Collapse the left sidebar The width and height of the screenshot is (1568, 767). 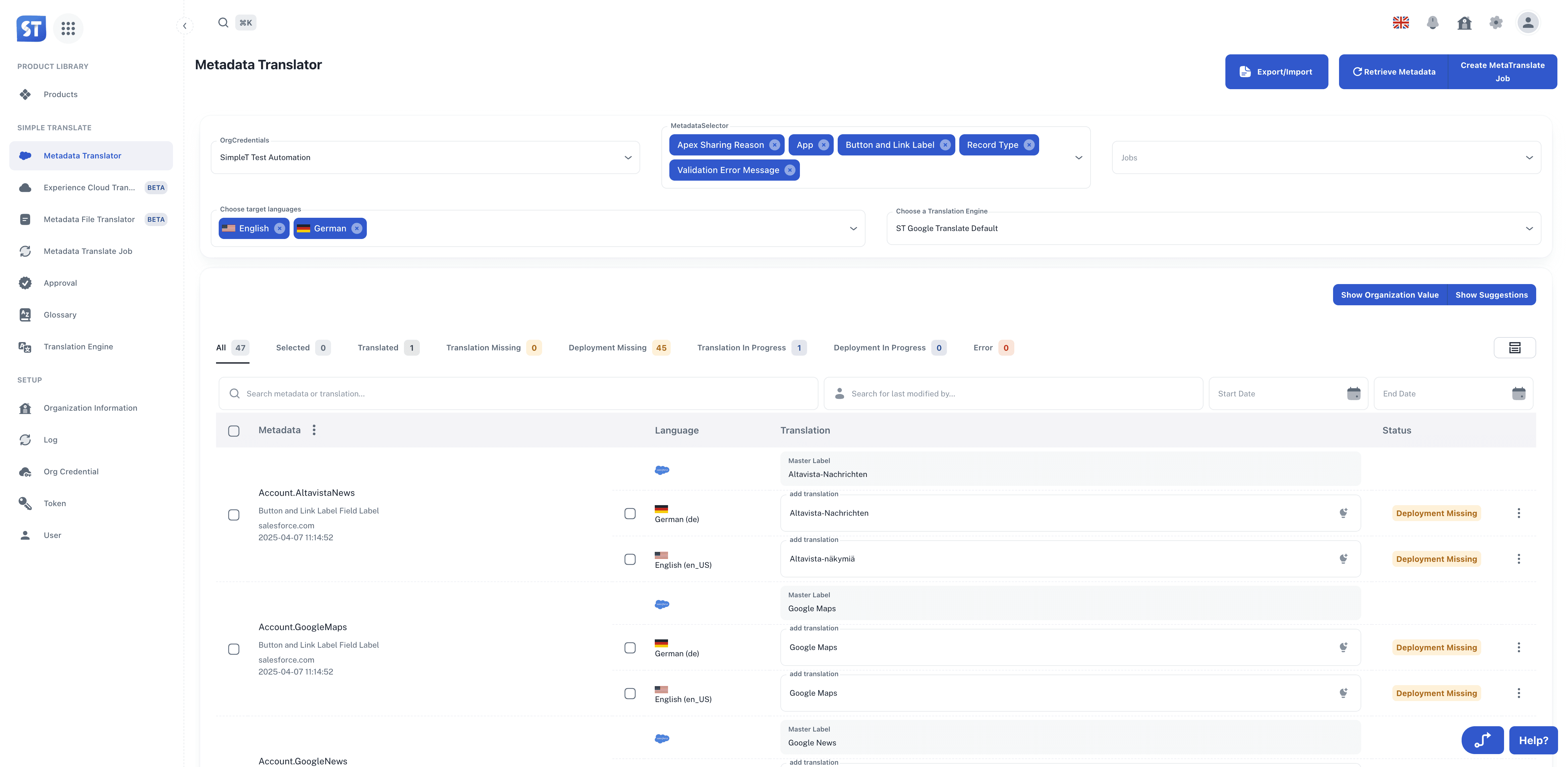pyautogui.click(x=185, y=26)
